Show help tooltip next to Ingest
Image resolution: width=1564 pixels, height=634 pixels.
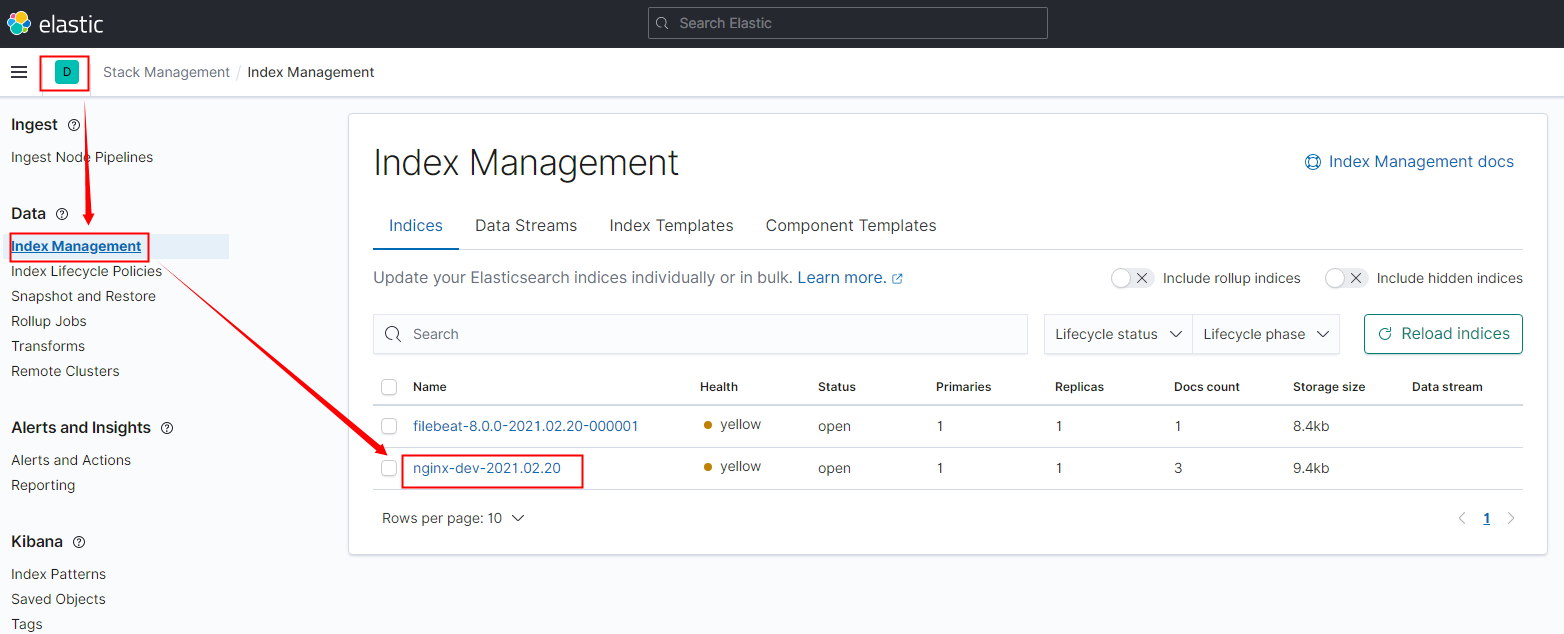tap(74, 125)
